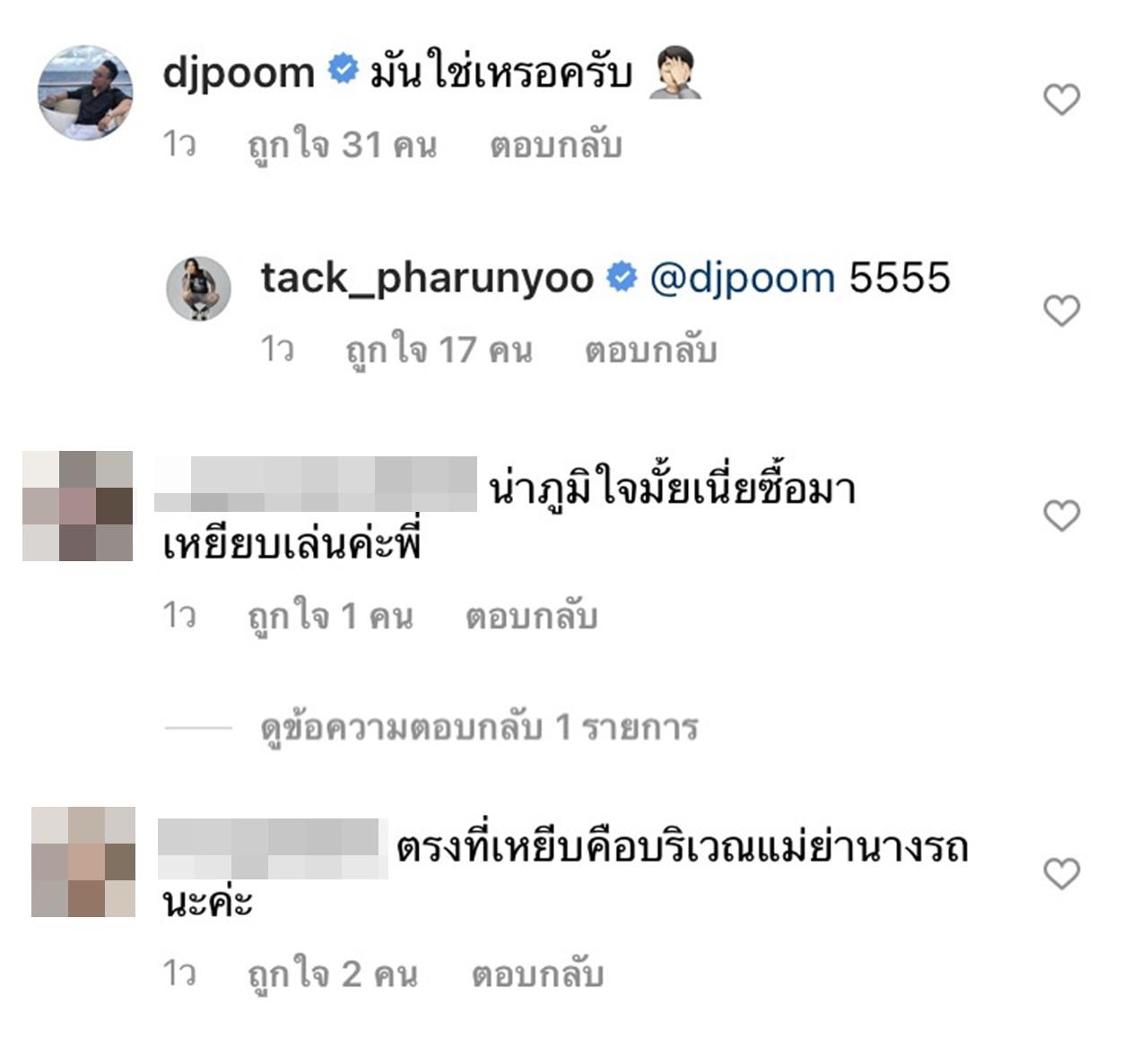Tap heart on the แม่ย่านางรถ comment
1148x1039 pixels.
[1062, 873]
